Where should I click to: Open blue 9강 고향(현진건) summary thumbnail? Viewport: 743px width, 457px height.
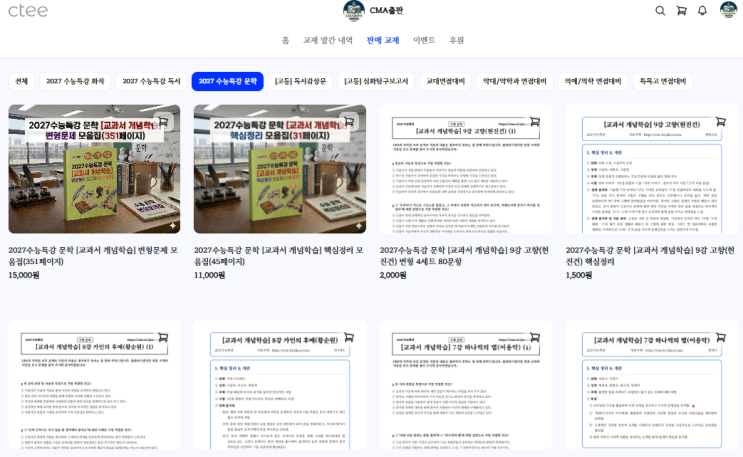tap(652, 169)
